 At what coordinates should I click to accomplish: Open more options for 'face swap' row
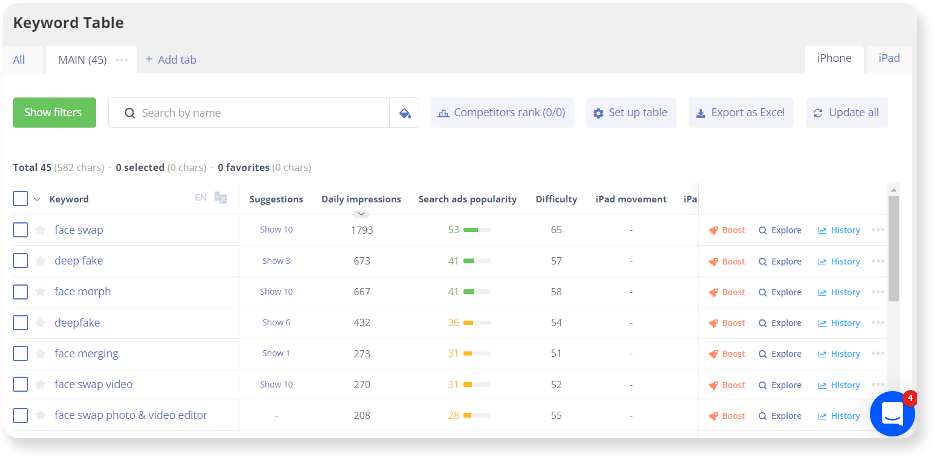tap(878, 229)
